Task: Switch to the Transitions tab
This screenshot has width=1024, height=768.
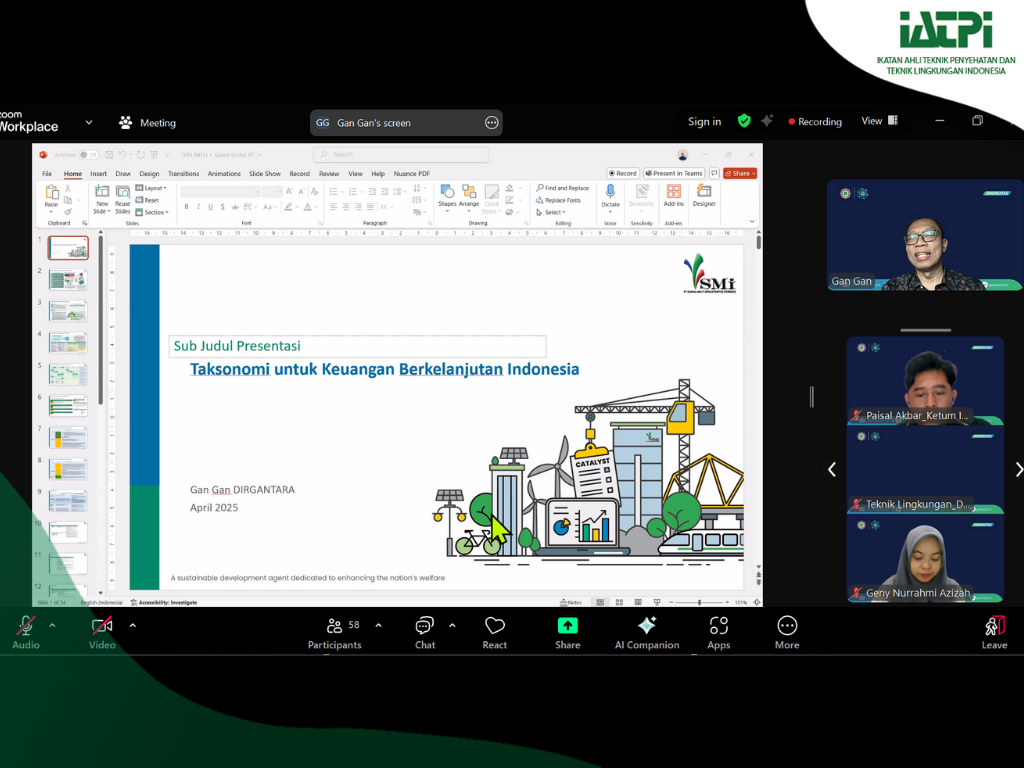Action: pyautogui.click(x=184, y=174)
